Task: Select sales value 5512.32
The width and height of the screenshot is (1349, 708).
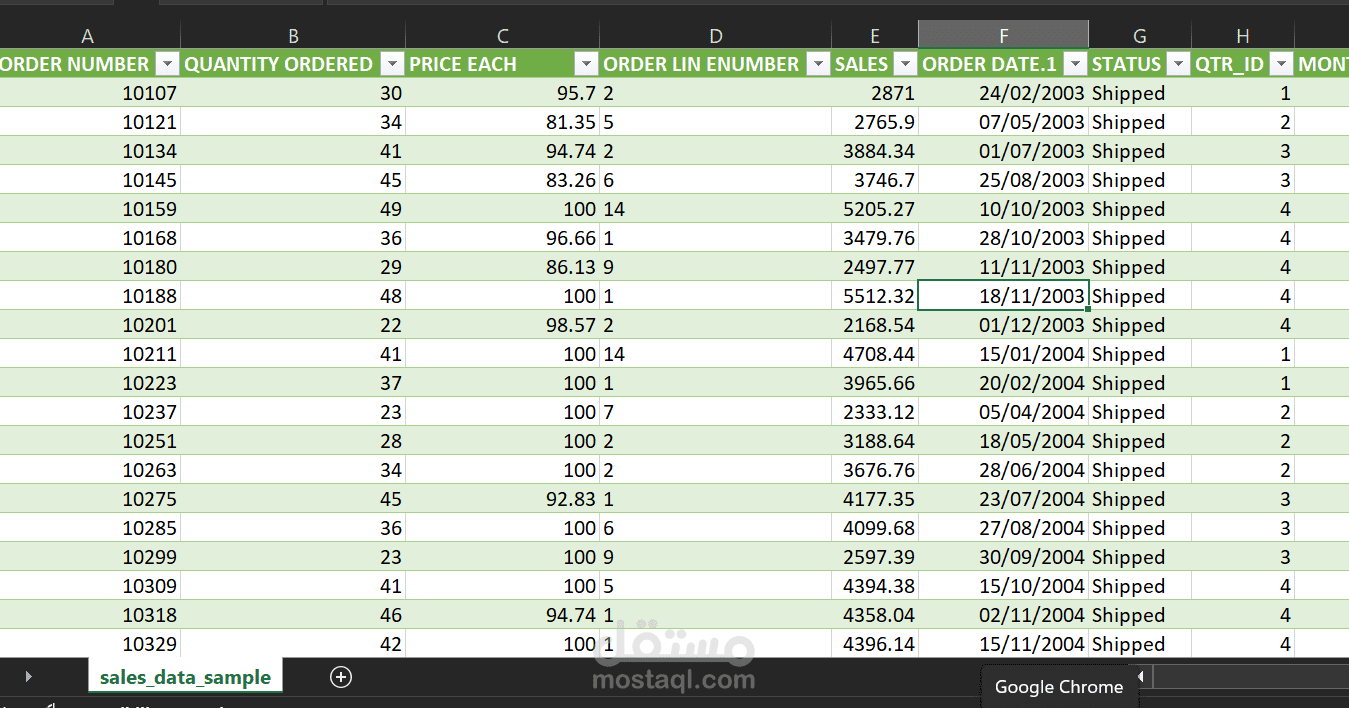Action: (874, 296)
